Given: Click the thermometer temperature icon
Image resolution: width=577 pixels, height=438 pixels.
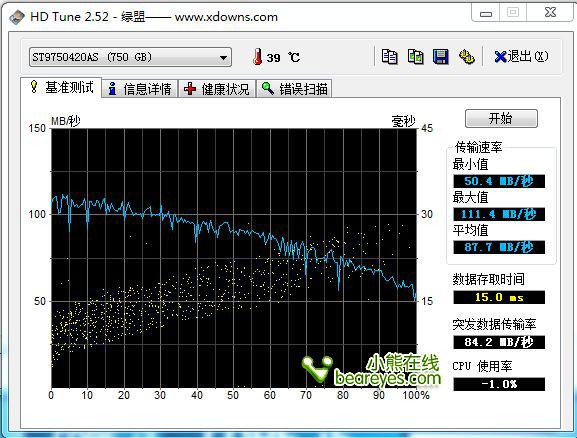Looking at the screenshot, I should [x=258, y=57].
